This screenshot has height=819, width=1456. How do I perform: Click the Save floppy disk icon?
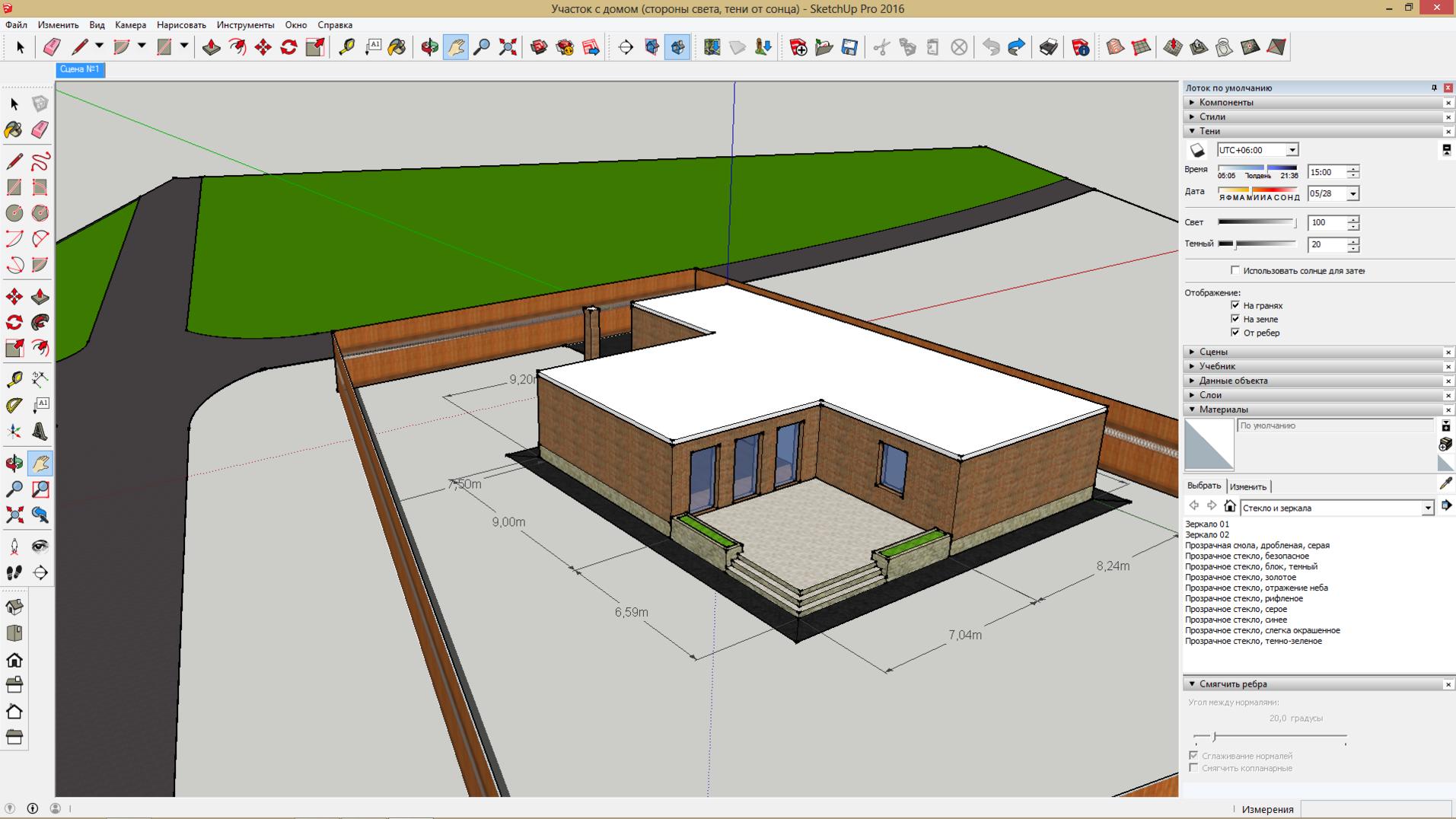coord(849,47)
